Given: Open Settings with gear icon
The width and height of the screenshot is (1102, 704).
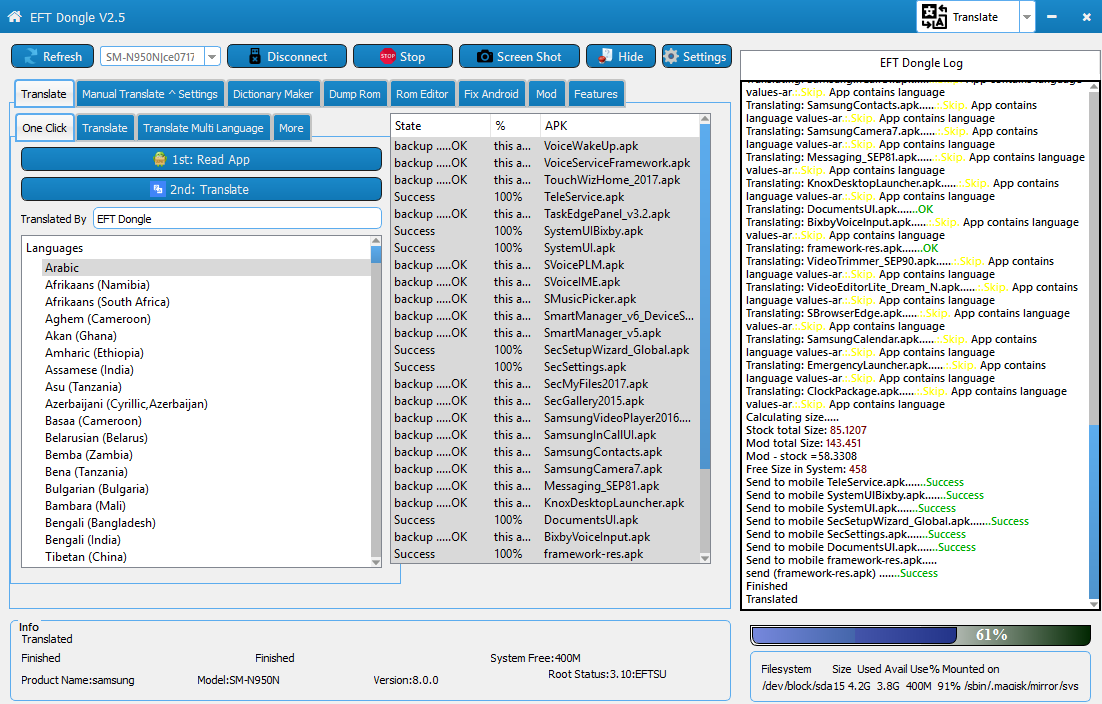Looking at the screenshot, I should click(x=696, y=56).
